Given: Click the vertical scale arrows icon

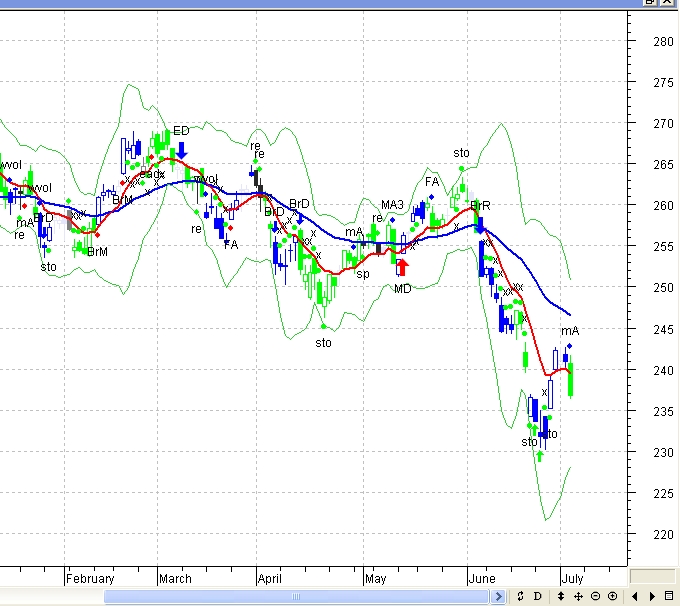Looking at the screenshot, I should click(561, 597).
